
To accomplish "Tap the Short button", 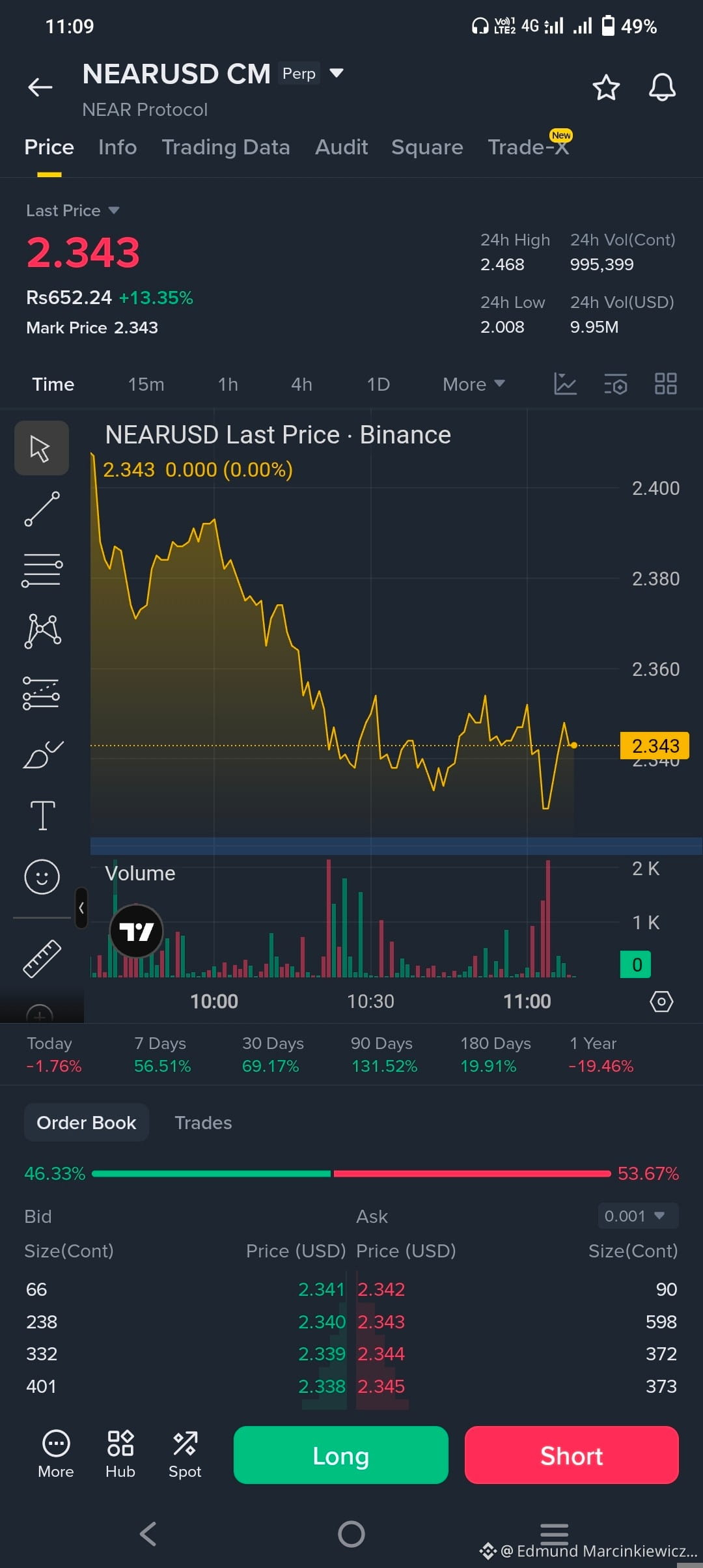I will click(572, 1455).
